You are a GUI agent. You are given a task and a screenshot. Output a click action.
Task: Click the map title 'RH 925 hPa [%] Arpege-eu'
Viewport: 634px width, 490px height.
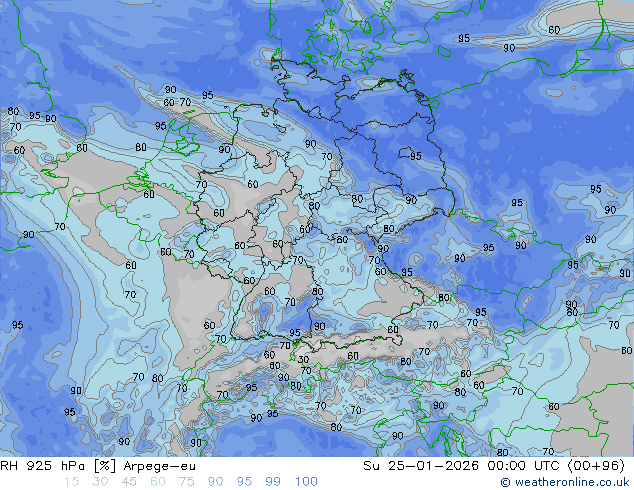pyautogui.click(x=98, y=466)
